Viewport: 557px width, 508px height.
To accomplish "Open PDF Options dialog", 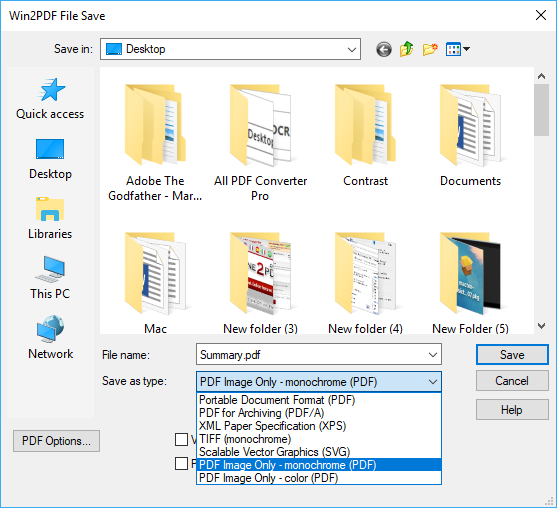I will click(x=56, y=441).
